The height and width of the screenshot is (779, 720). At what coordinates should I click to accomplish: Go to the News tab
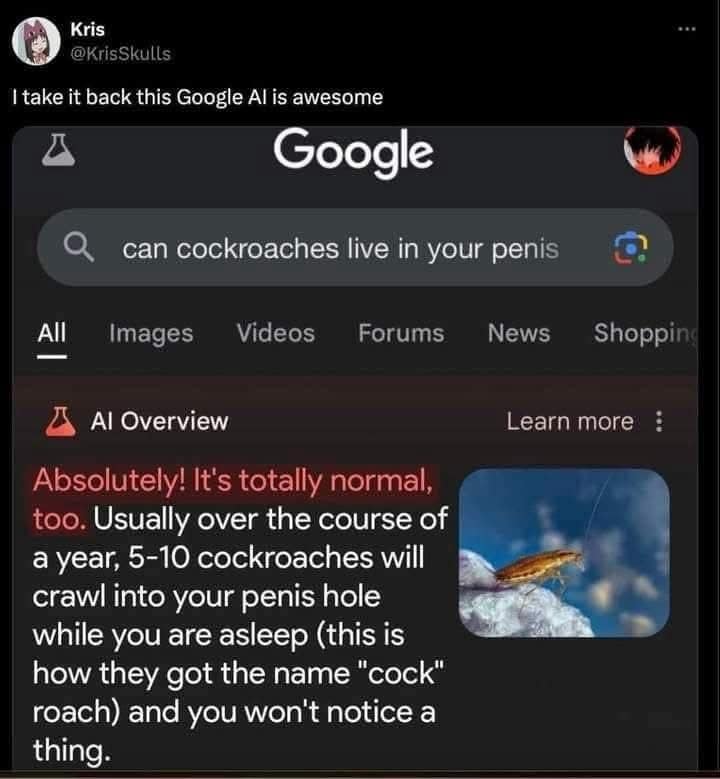coord(519,333)
